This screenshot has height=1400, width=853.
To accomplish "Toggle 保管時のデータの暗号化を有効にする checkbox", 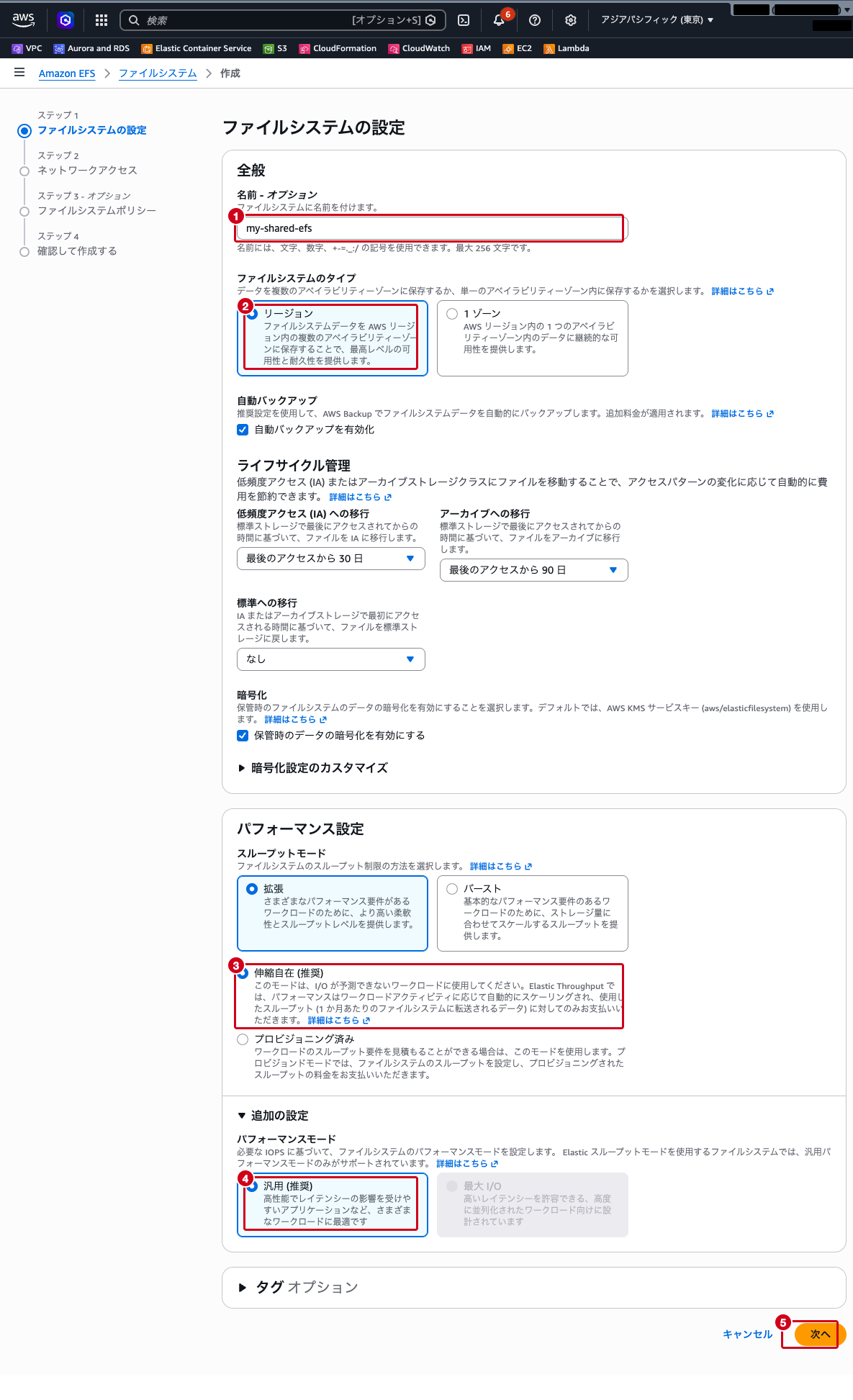I will tap(243, 736).
